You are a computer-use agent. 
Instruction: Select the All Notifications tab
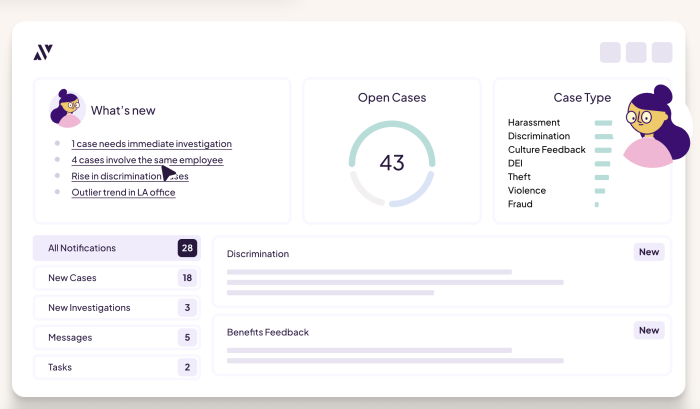[x=116, y=248]
